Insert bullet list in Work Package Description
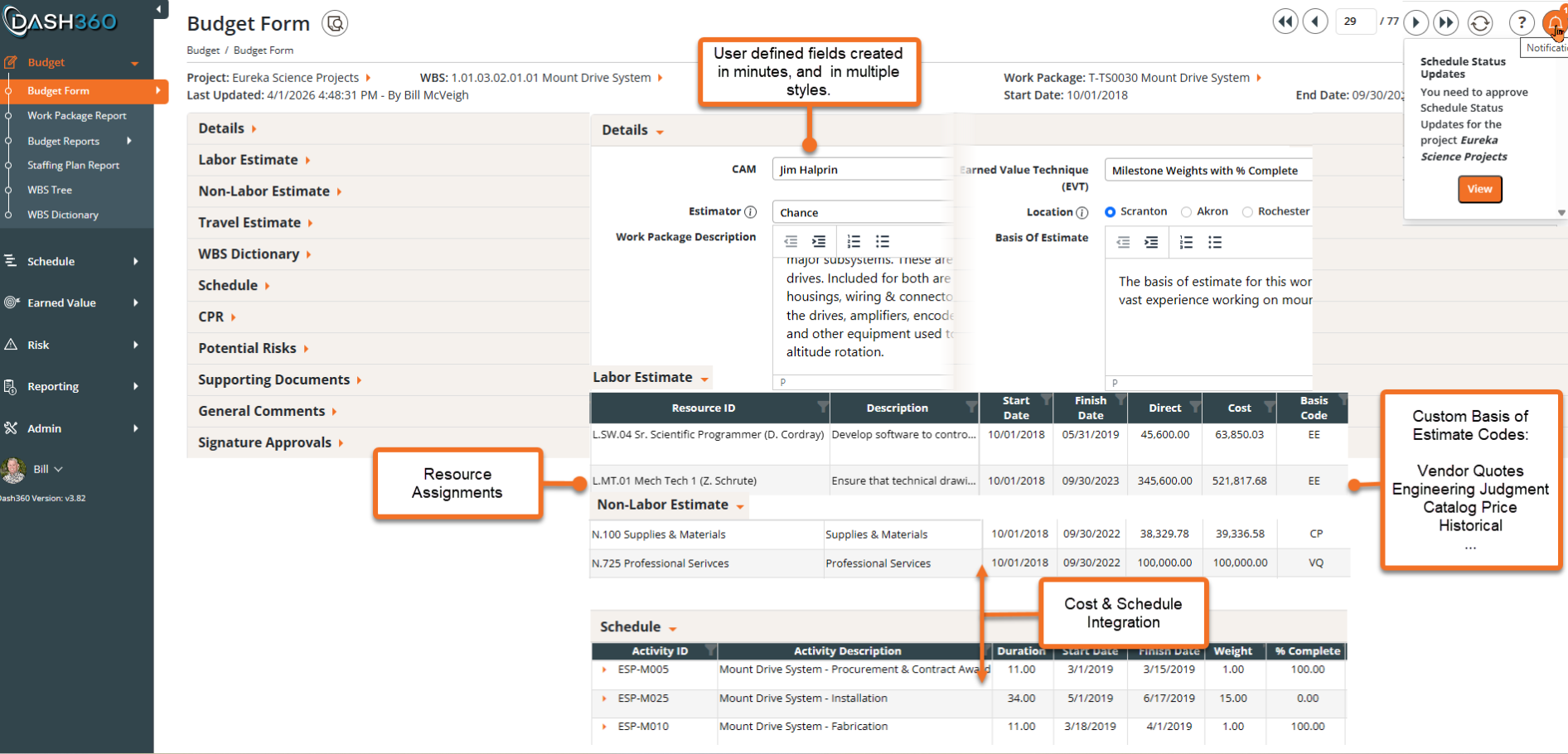 click(883, 241)
